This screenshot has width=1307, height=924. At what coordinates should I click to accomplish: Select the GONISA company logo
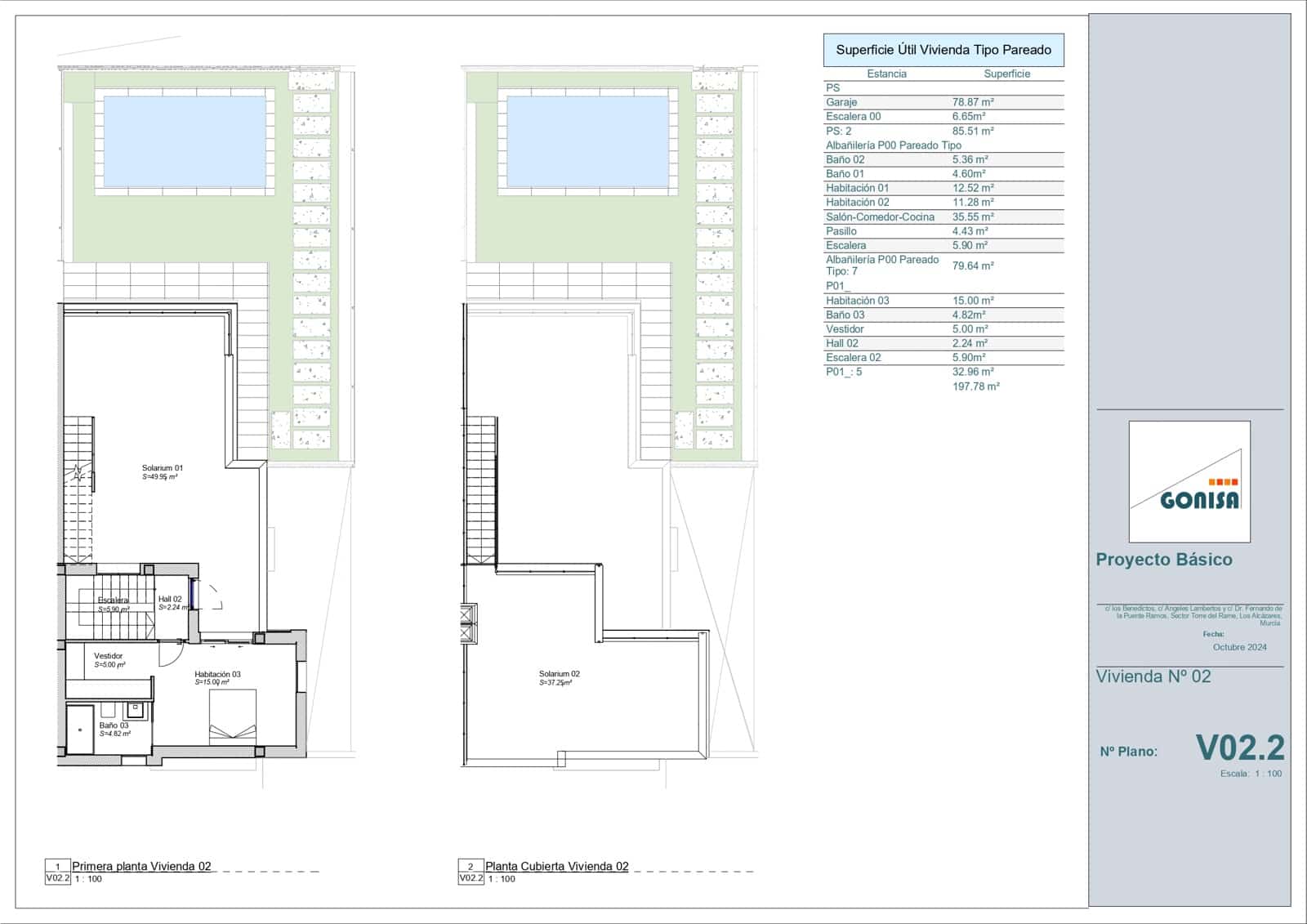pyautogui.click(x=1191, y=484)
